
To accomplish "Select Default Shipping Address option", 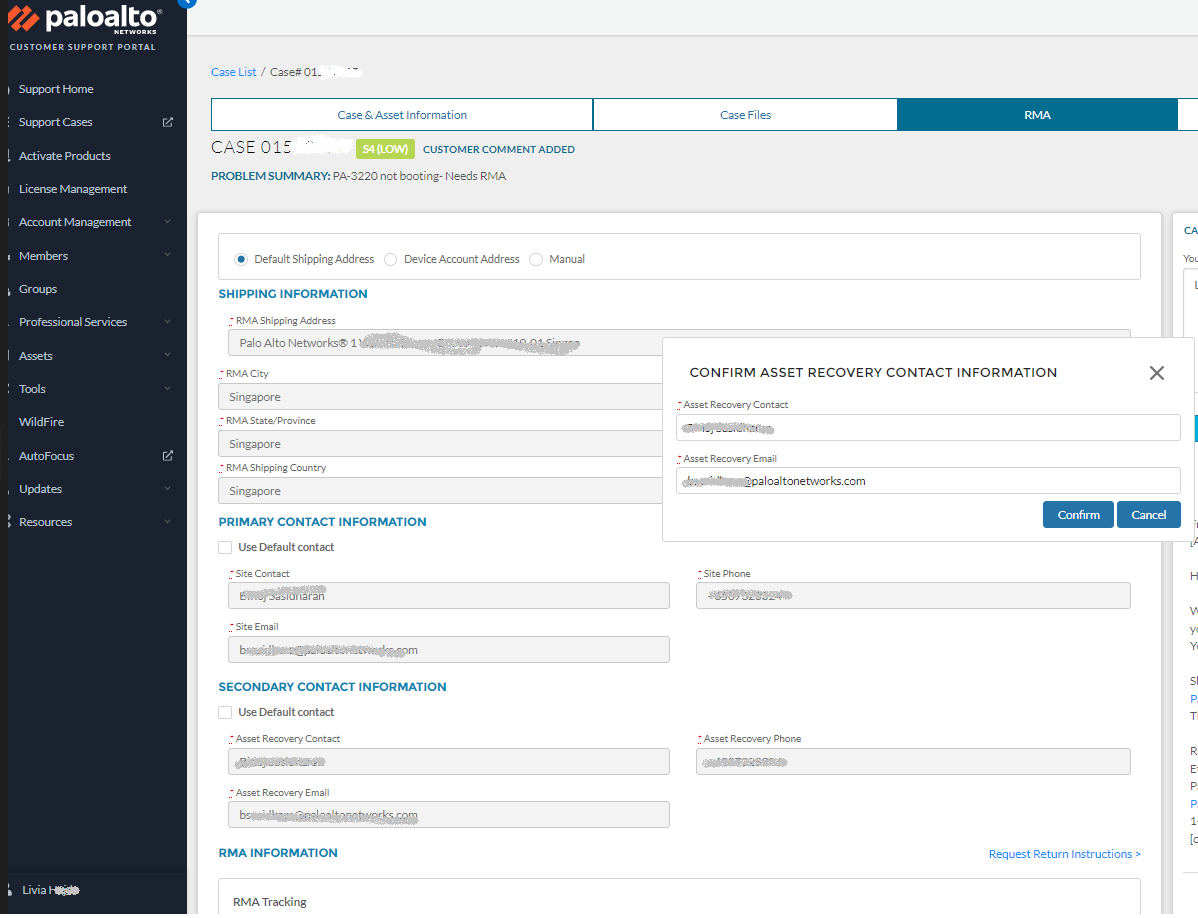I will tap(241, 260).
